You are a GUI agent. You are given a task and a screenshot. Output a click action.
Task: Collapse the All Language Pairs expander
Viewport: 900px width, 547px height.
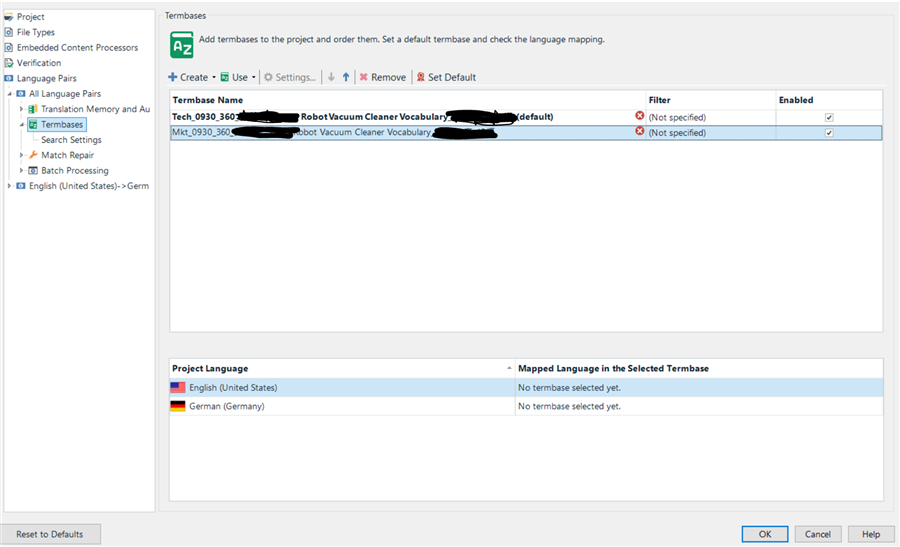pyautogui.click(x=10, y=94)
